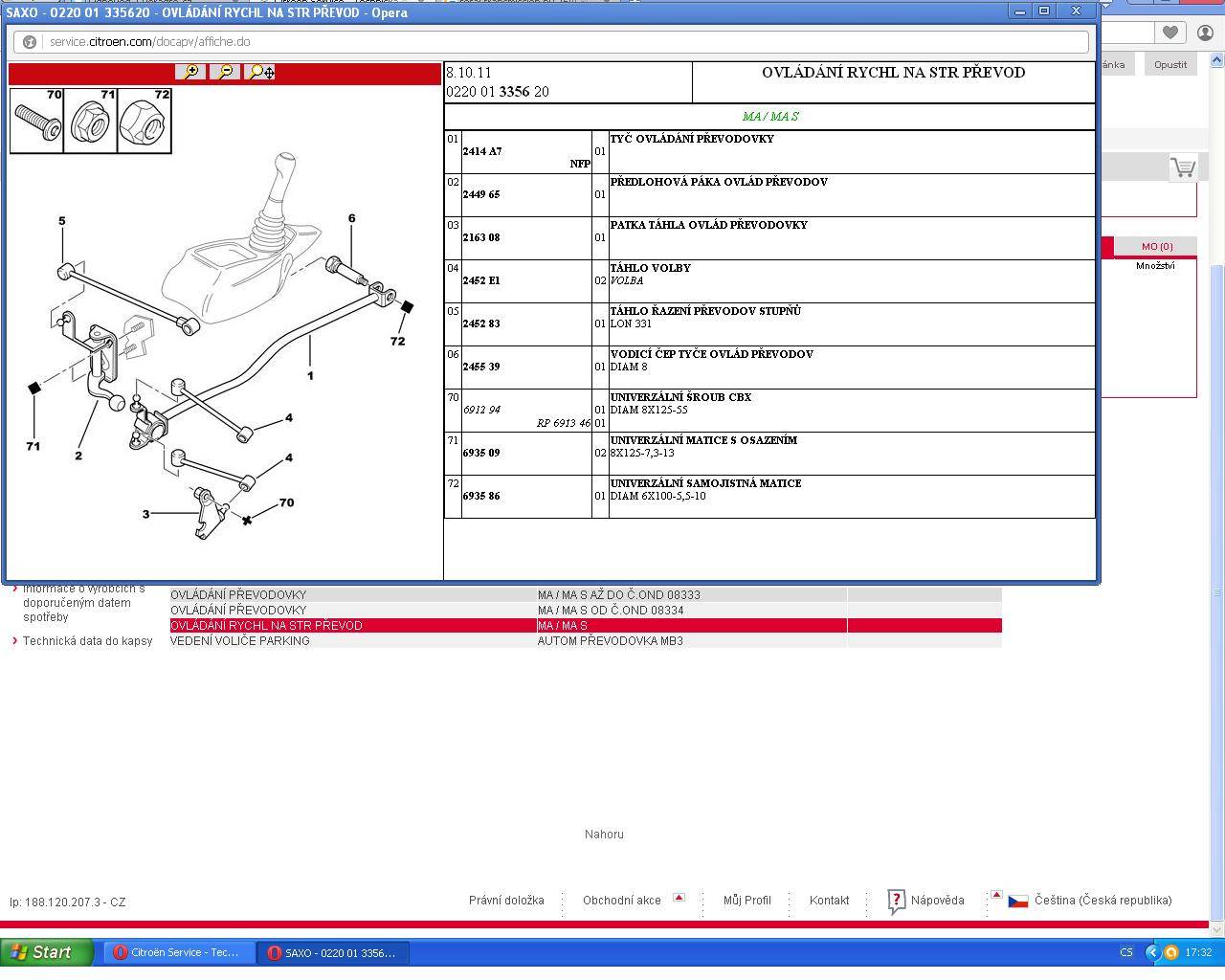Open thumbnail of flange nut 71
Viewport: 1225px width, 980px height.
(x=91, y=121)
